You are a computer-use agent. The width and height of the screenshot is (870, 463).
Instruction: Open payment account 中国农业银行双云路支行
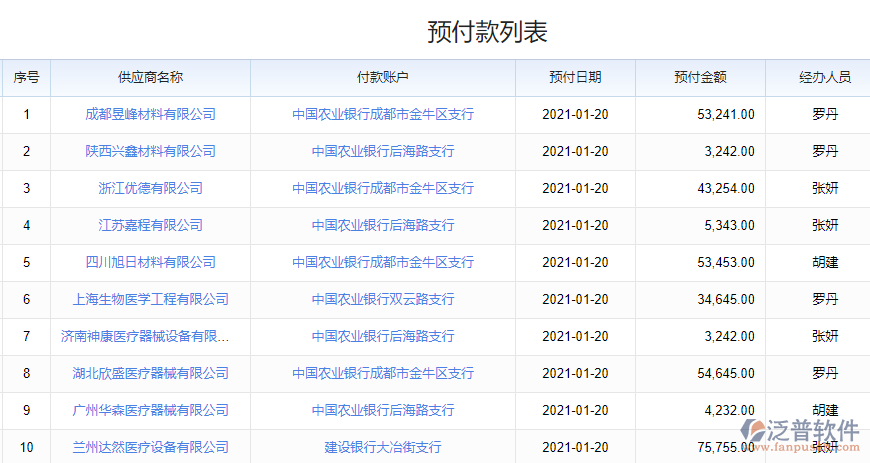[383, 299]
